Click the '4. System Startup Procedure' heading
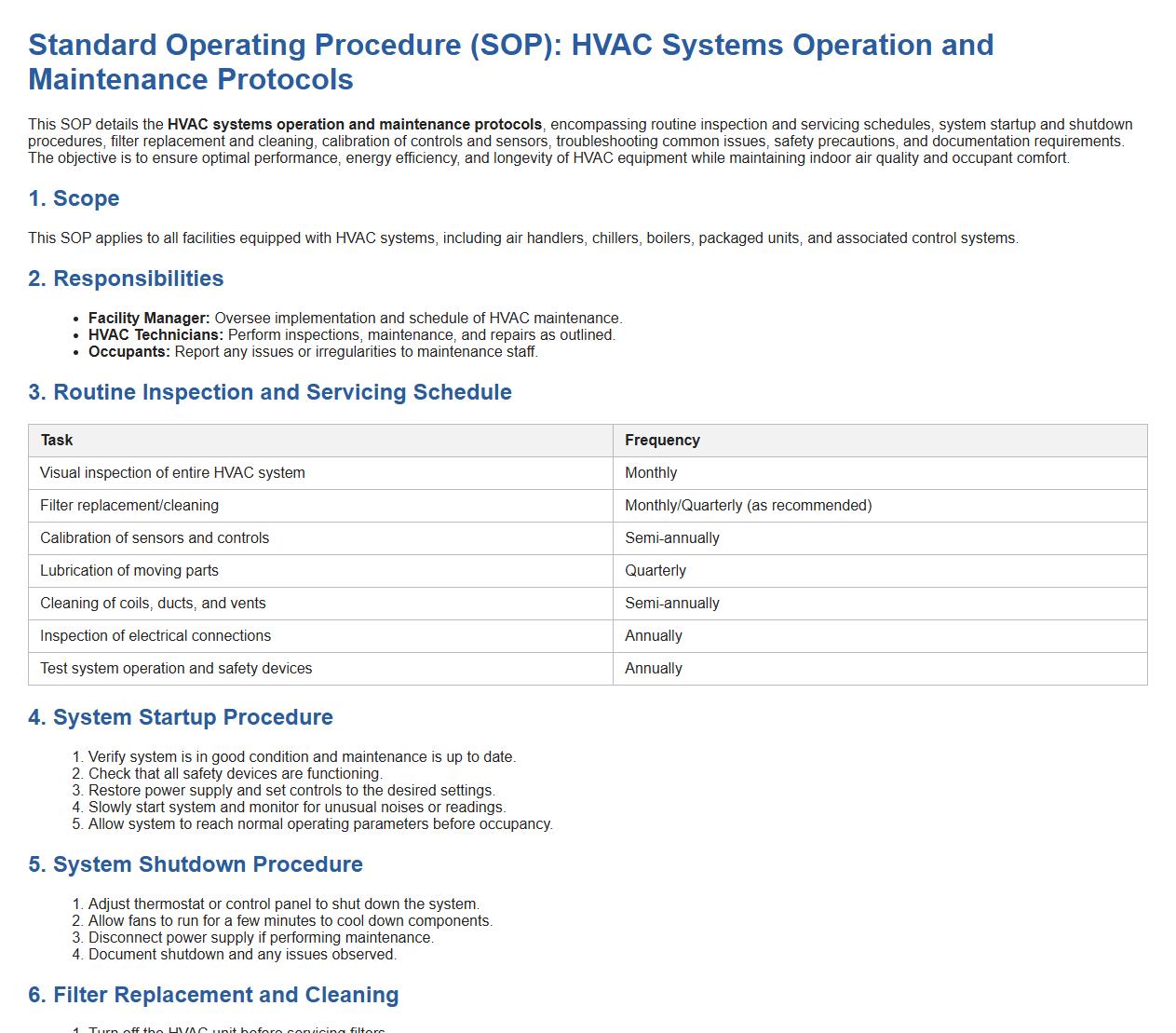Image resolution: width=1176 pixels, height=1033 pixels. pyautogui.click(x=181, y=717)
